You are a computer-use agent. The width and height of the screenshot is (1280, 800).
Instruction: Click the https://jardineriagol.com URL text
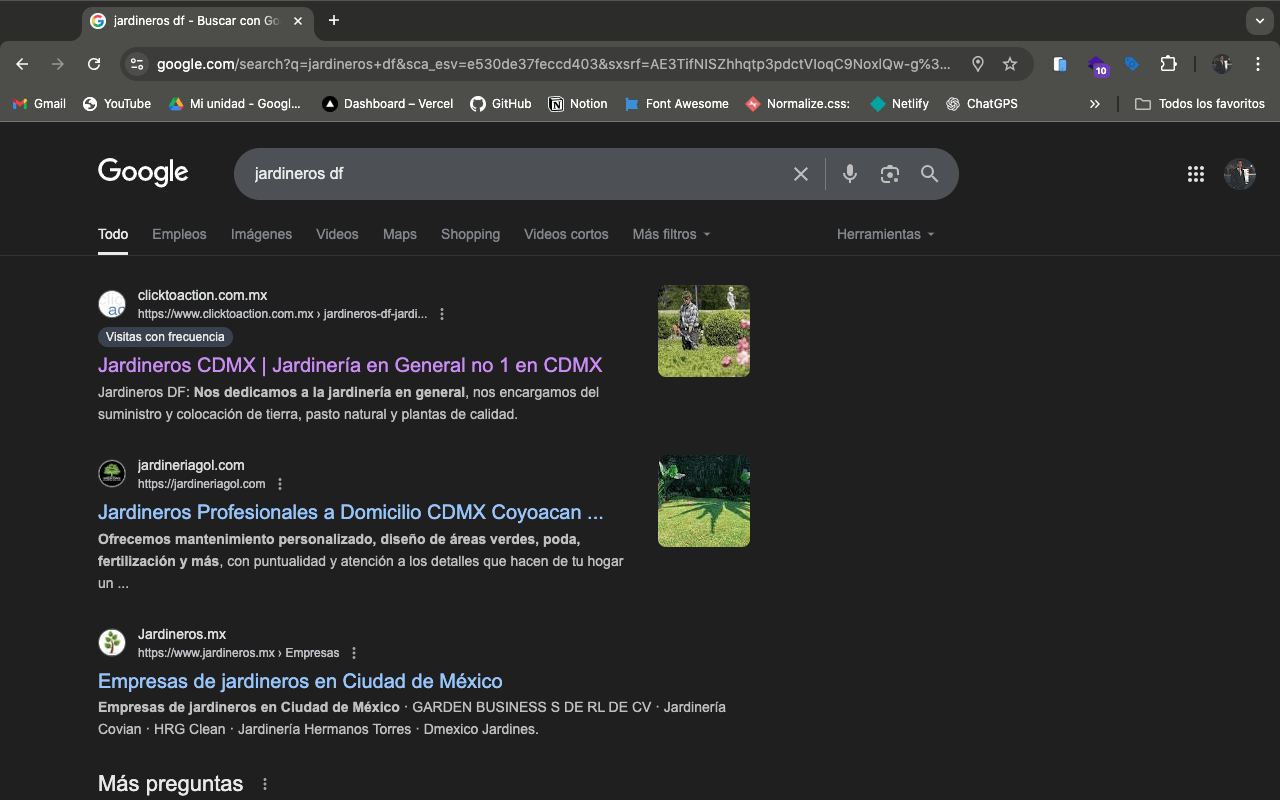pyautogui.click(x=201, y=484)
